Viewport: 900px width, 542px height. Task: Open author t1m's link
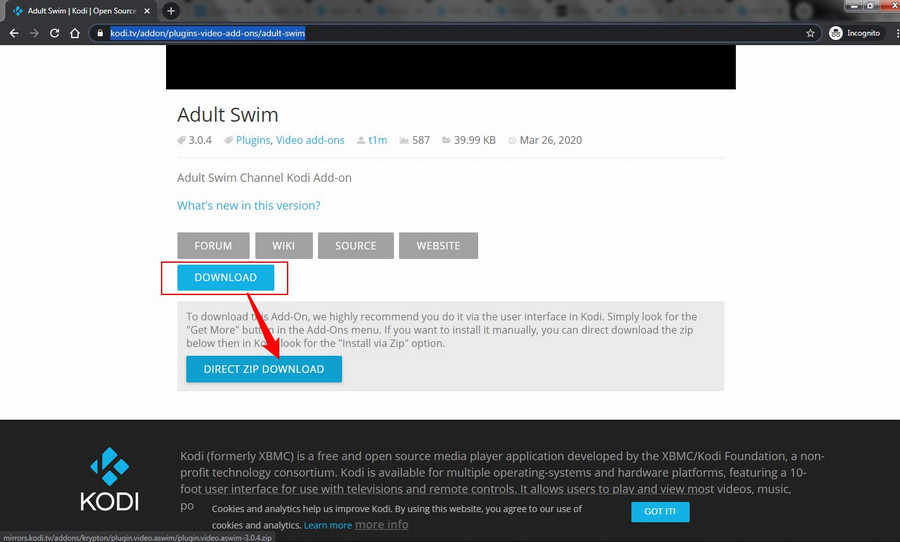coord(377,140)
